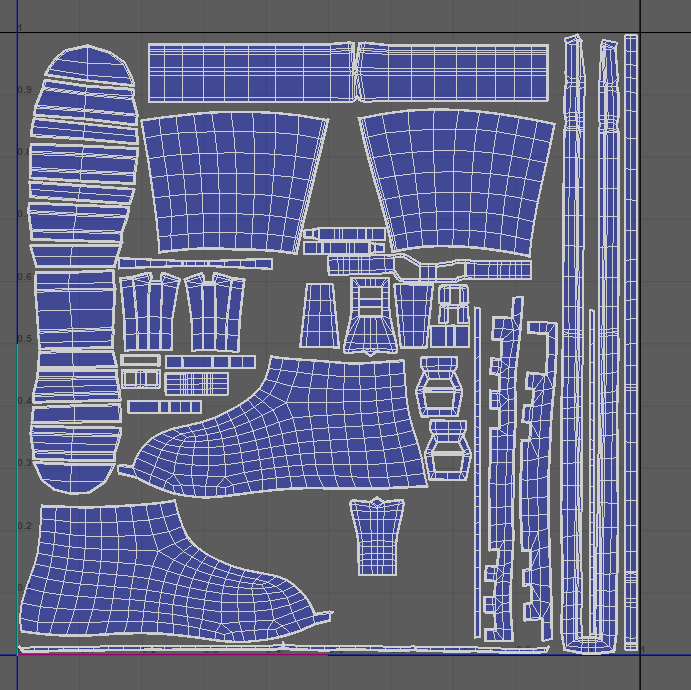Click the '0.9' V-axis grid label
The image size is (691, 690).
click(25, 90)
